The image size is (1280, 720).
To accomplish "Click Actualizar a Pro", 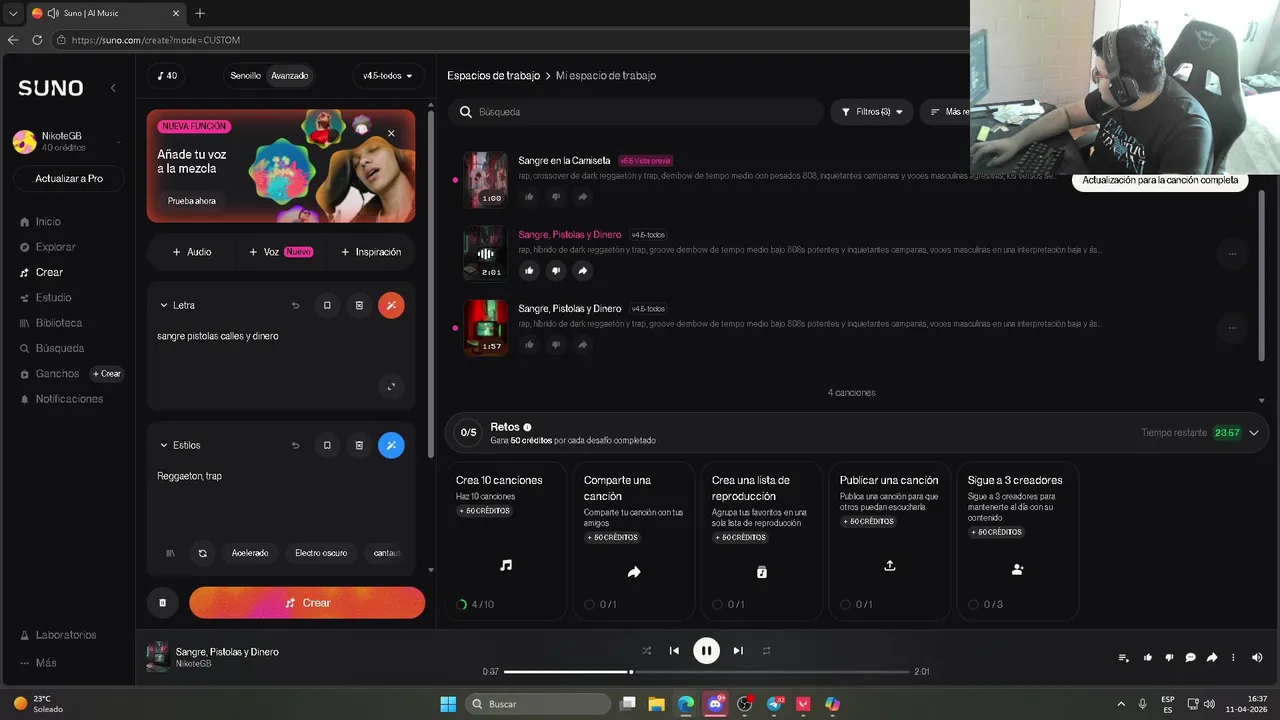I will pyautogui.click(x=68, y=178).
